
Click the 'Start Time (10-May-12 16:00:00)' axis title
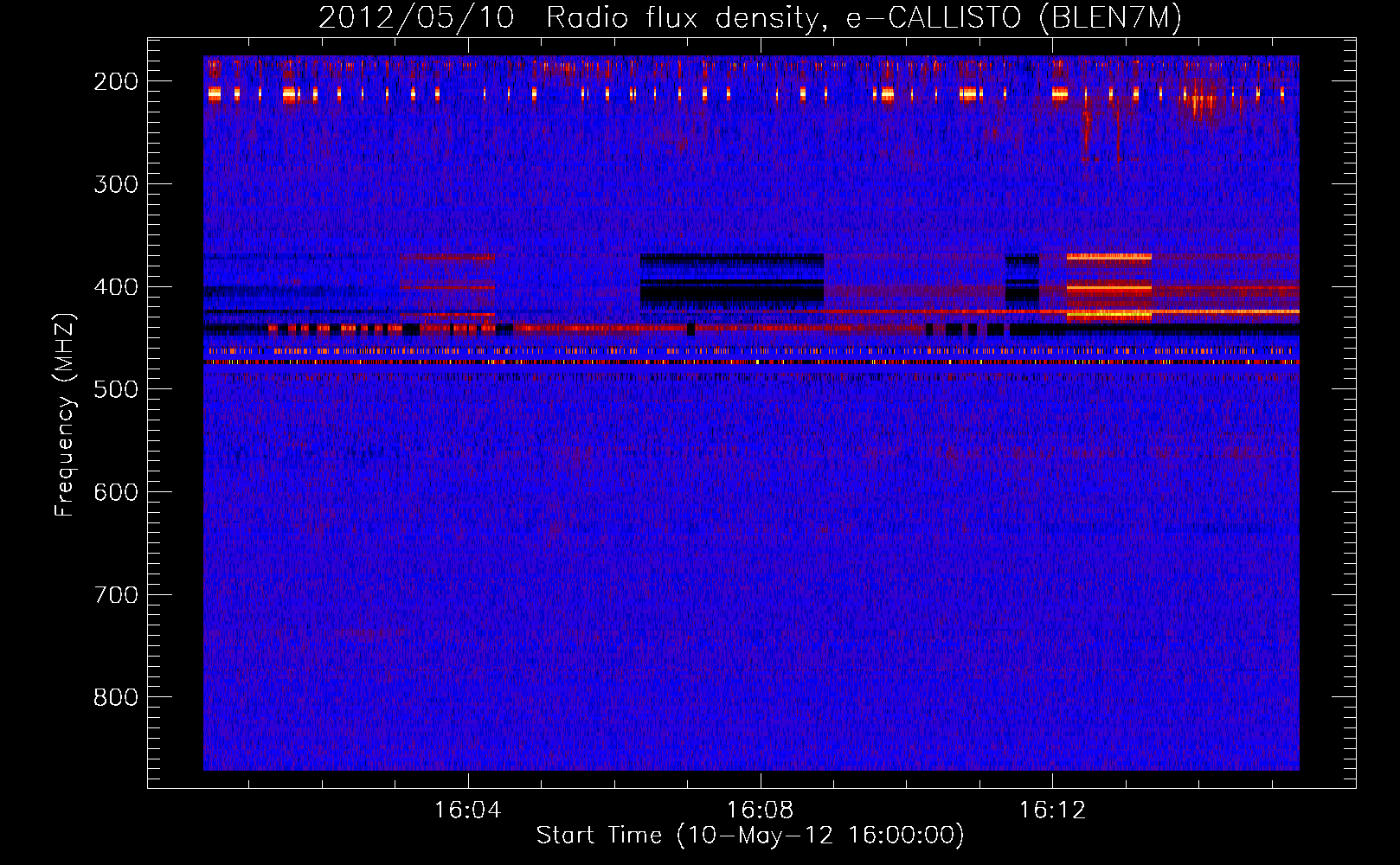[750, 836]
